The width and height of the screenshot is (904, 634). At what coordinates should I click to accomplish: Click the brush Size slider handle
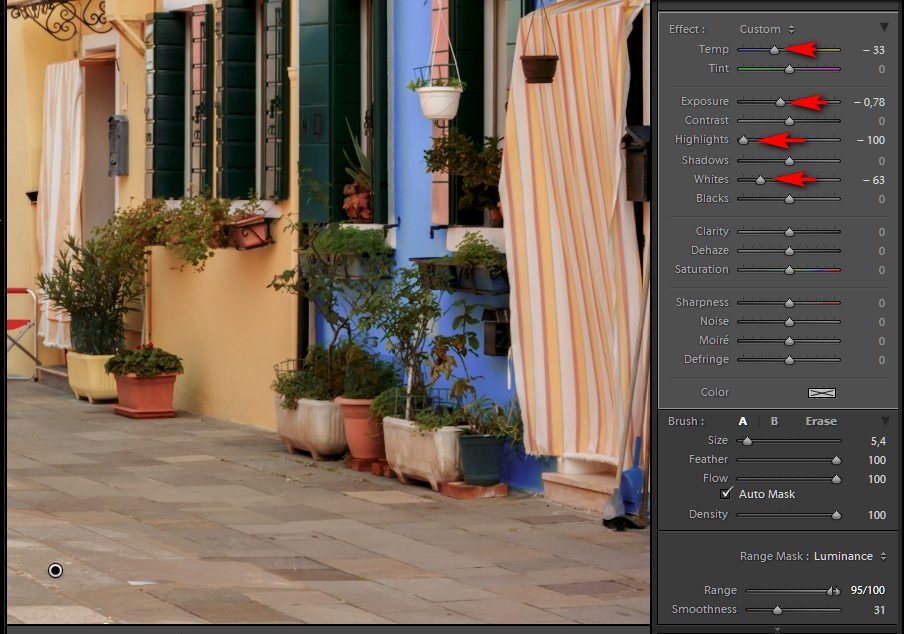coord(747,440)
